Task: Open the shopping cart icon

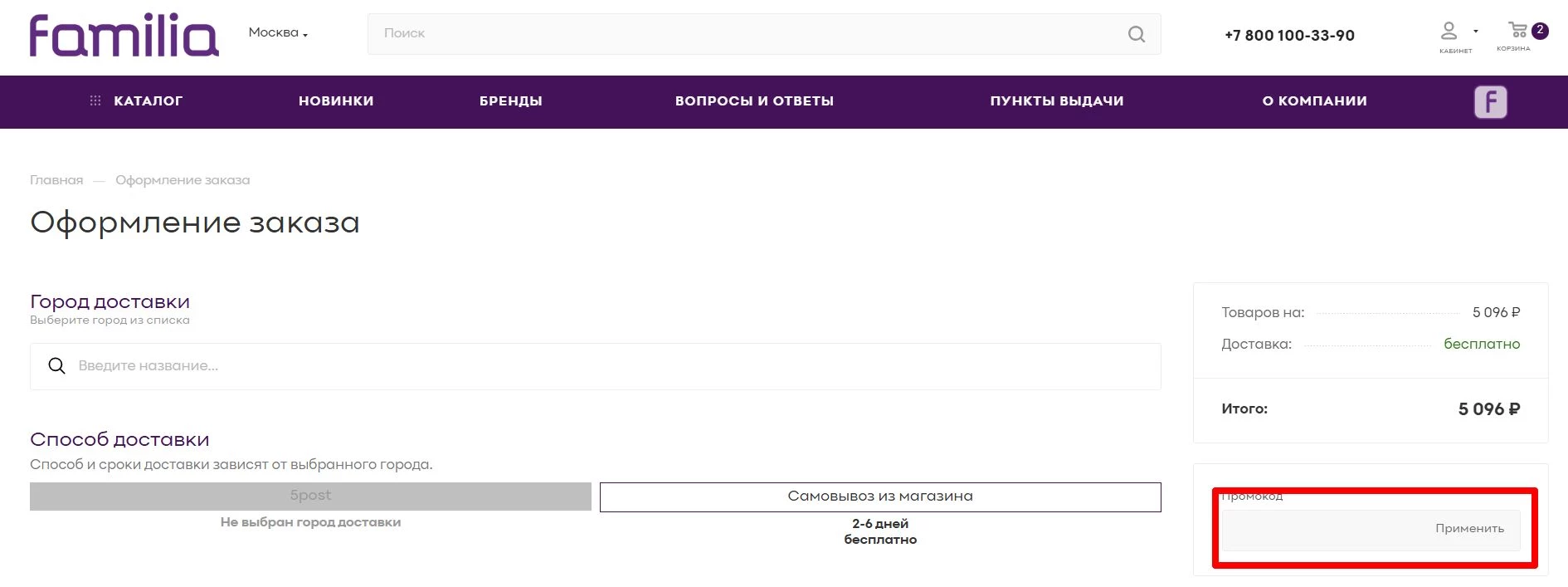Action: [1517, 31]
